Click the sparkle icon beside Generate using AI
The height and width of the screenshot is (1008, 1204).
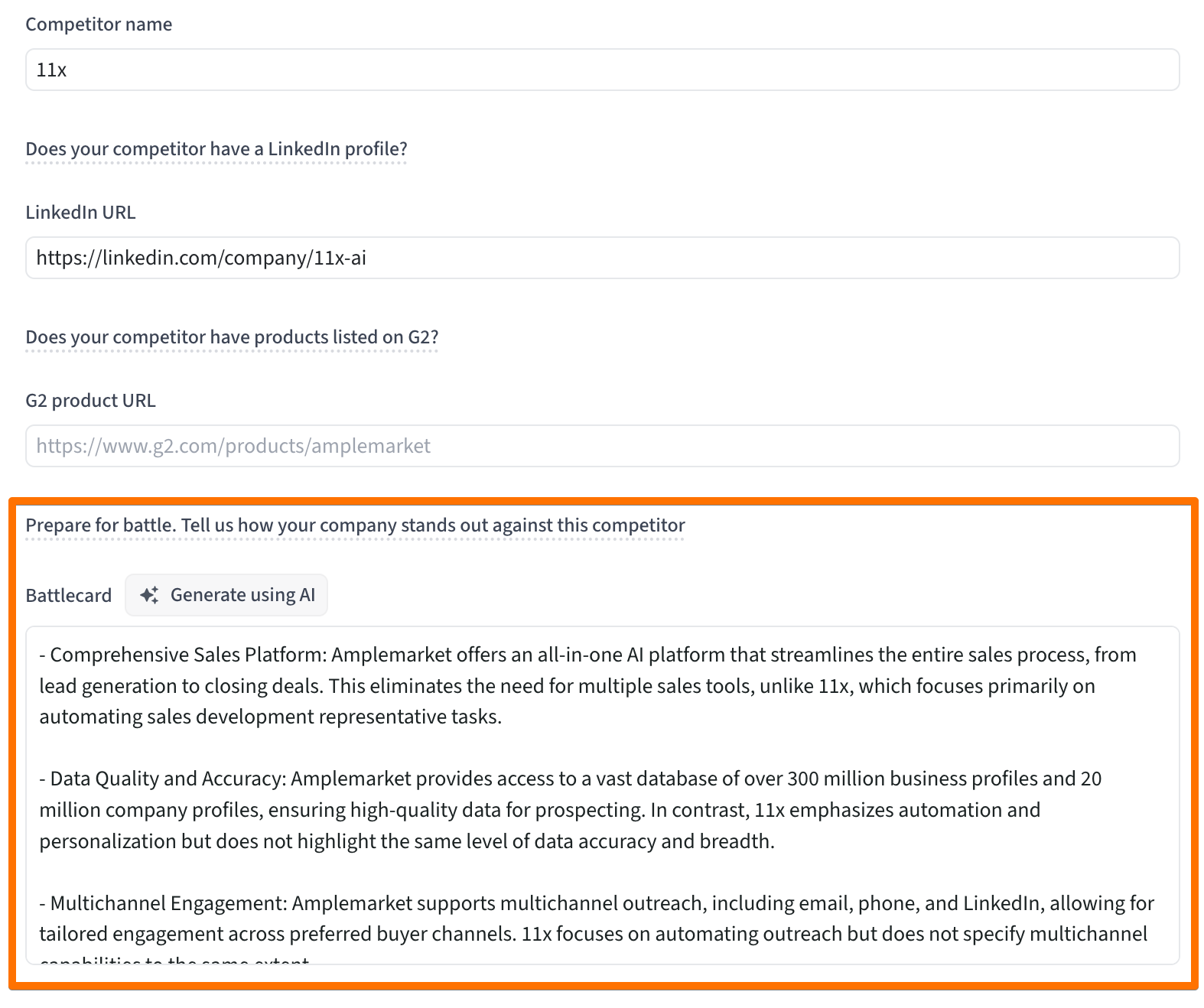pos(150,595)
